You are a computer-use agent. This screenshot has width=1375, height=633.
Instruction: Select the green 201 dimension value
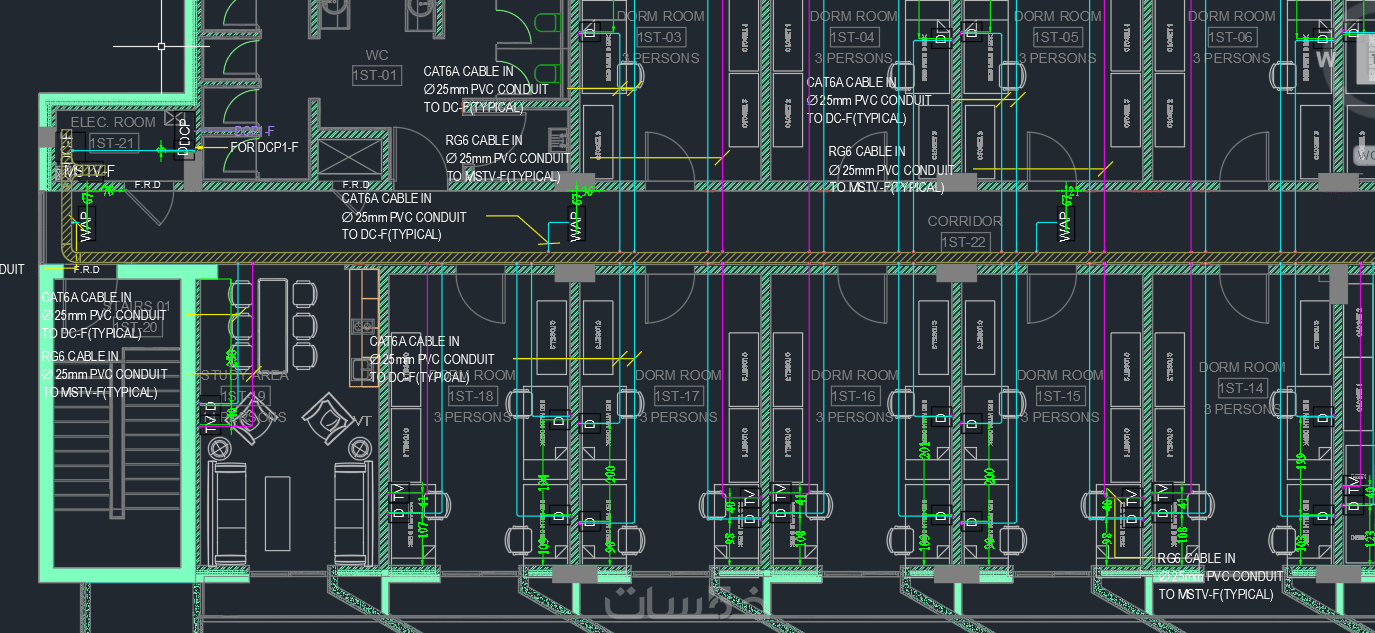tap(924, 451)
